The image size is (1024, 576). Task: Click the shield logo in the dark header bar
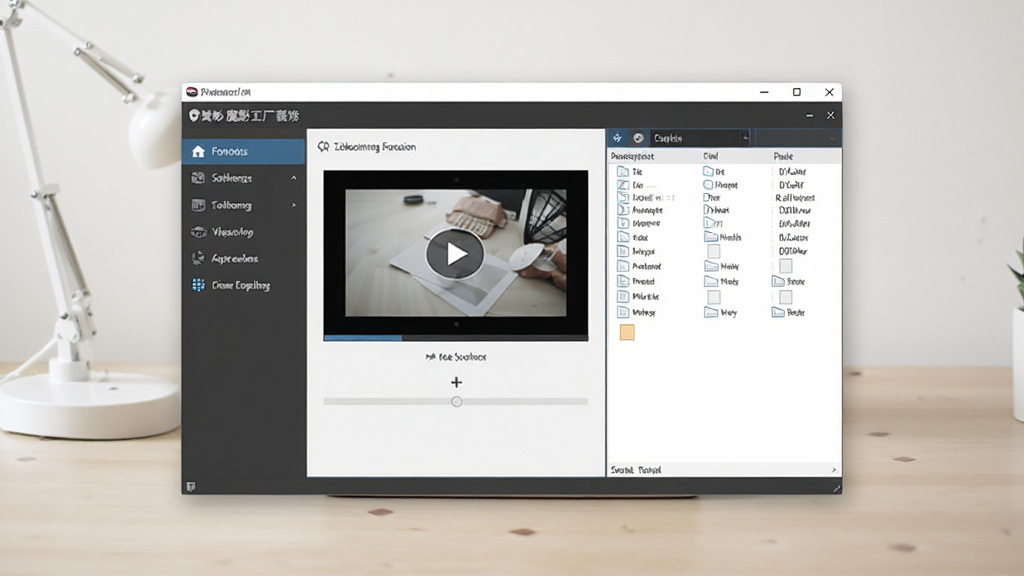pos(194,116)
